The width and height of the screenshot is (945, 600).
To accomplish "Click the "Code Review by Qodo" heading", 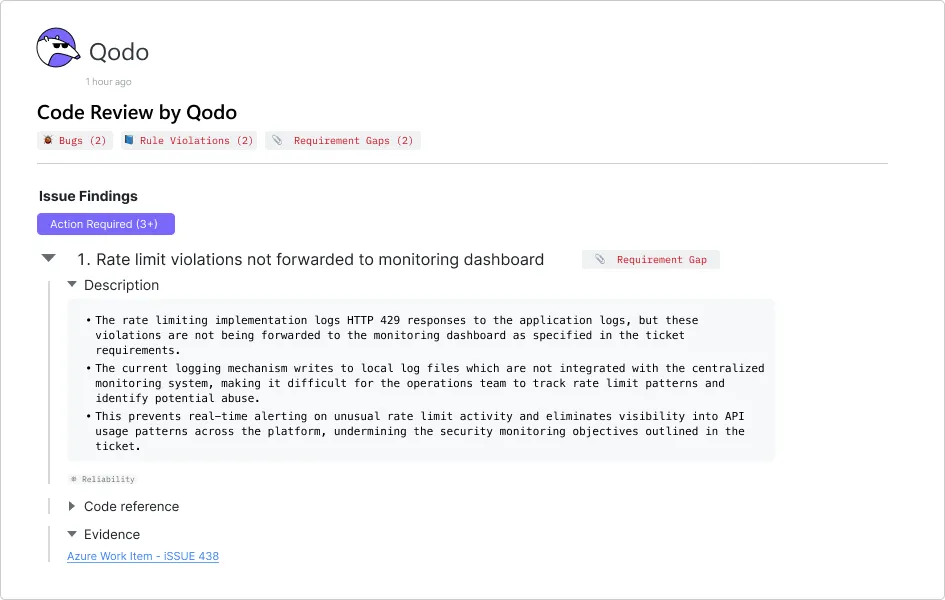I will (137, 112).
